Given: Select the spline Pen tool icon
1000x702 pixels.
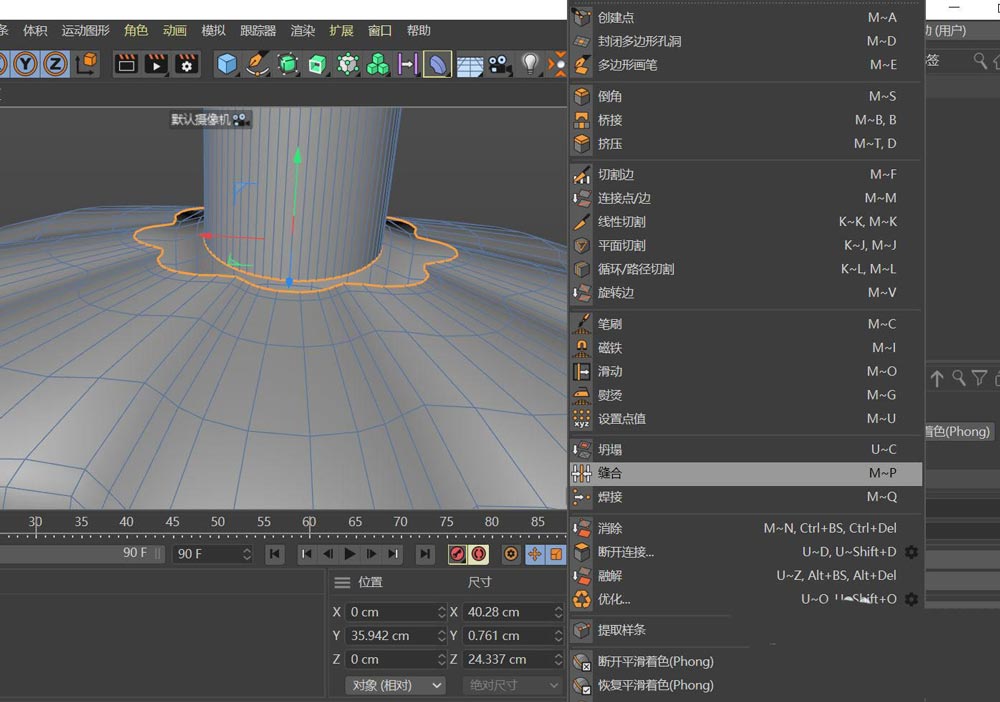Looking at the screenshot, I should coord(258,65).
